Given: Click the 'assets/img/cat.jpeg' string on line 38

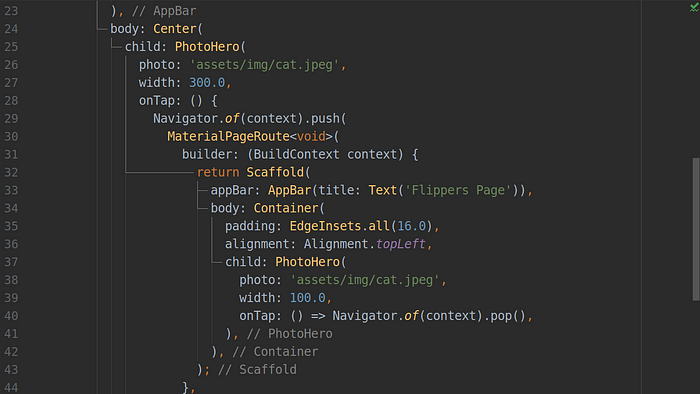Looking at the screenshot, I should coord(365,280).
